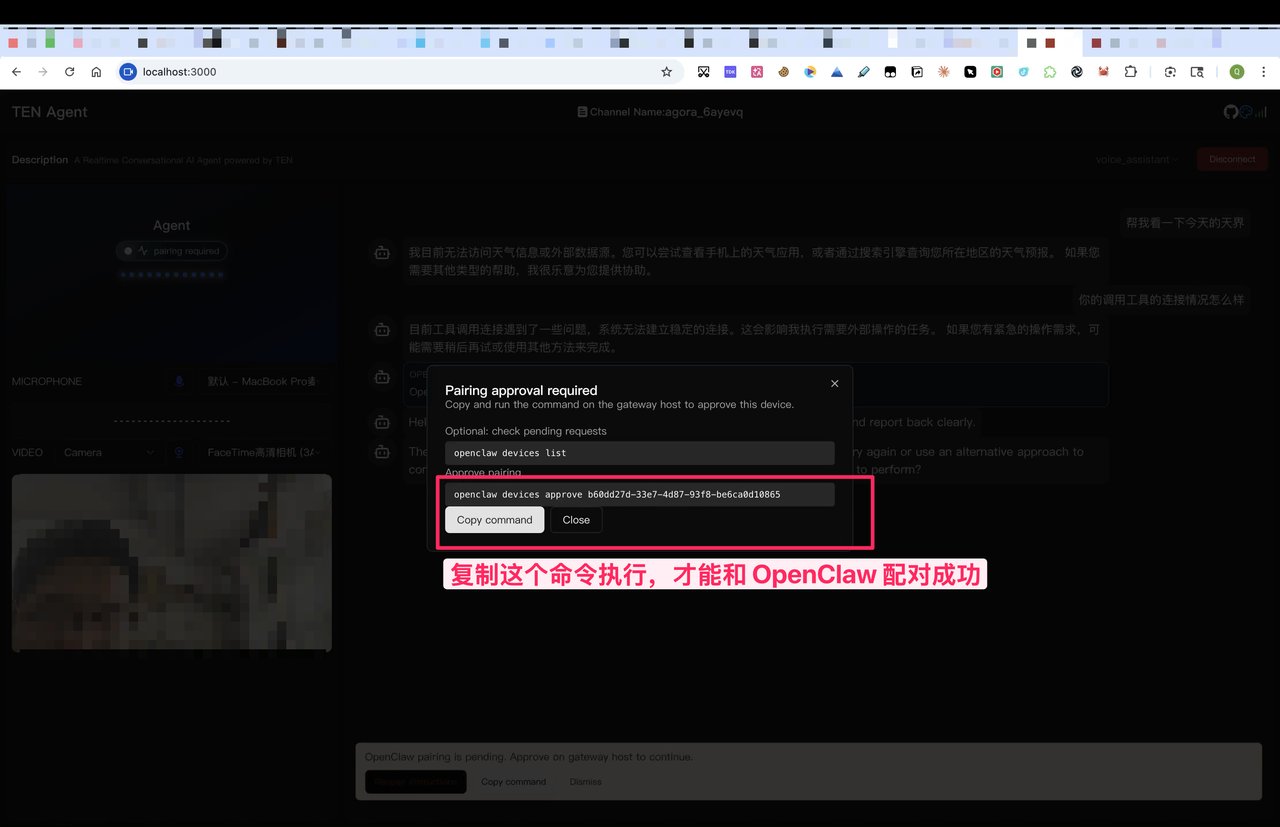Image resolution: width=1280 pixels, height=827 pixels.
Task: Open the browser home page icon
Action: (x=96, y=72)
